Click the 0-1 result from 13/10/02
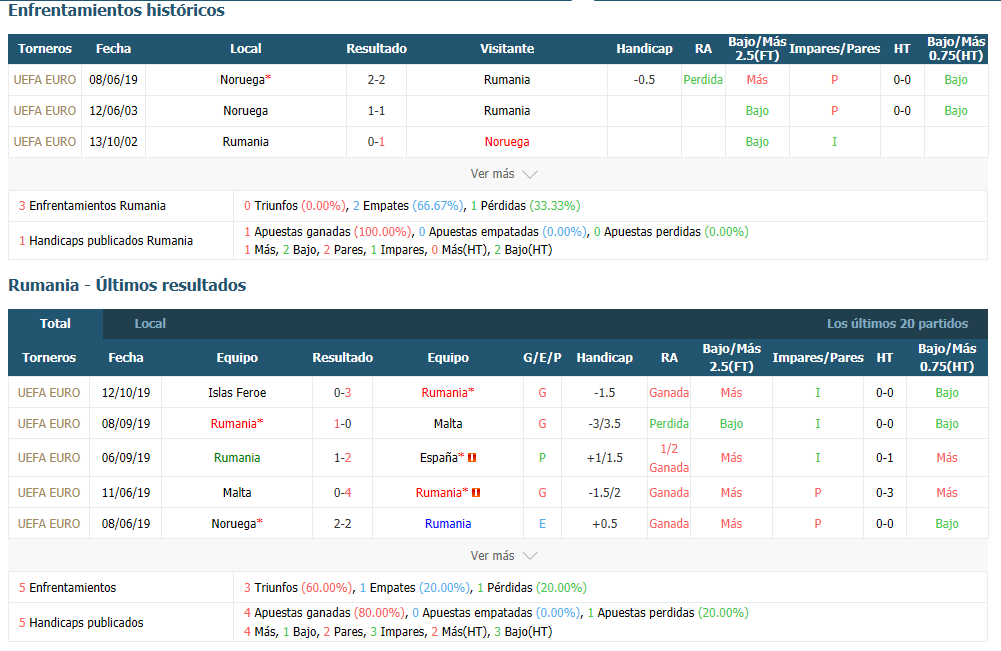The width and height of the screenshot is (1001, 651). (x=376, y=142)
